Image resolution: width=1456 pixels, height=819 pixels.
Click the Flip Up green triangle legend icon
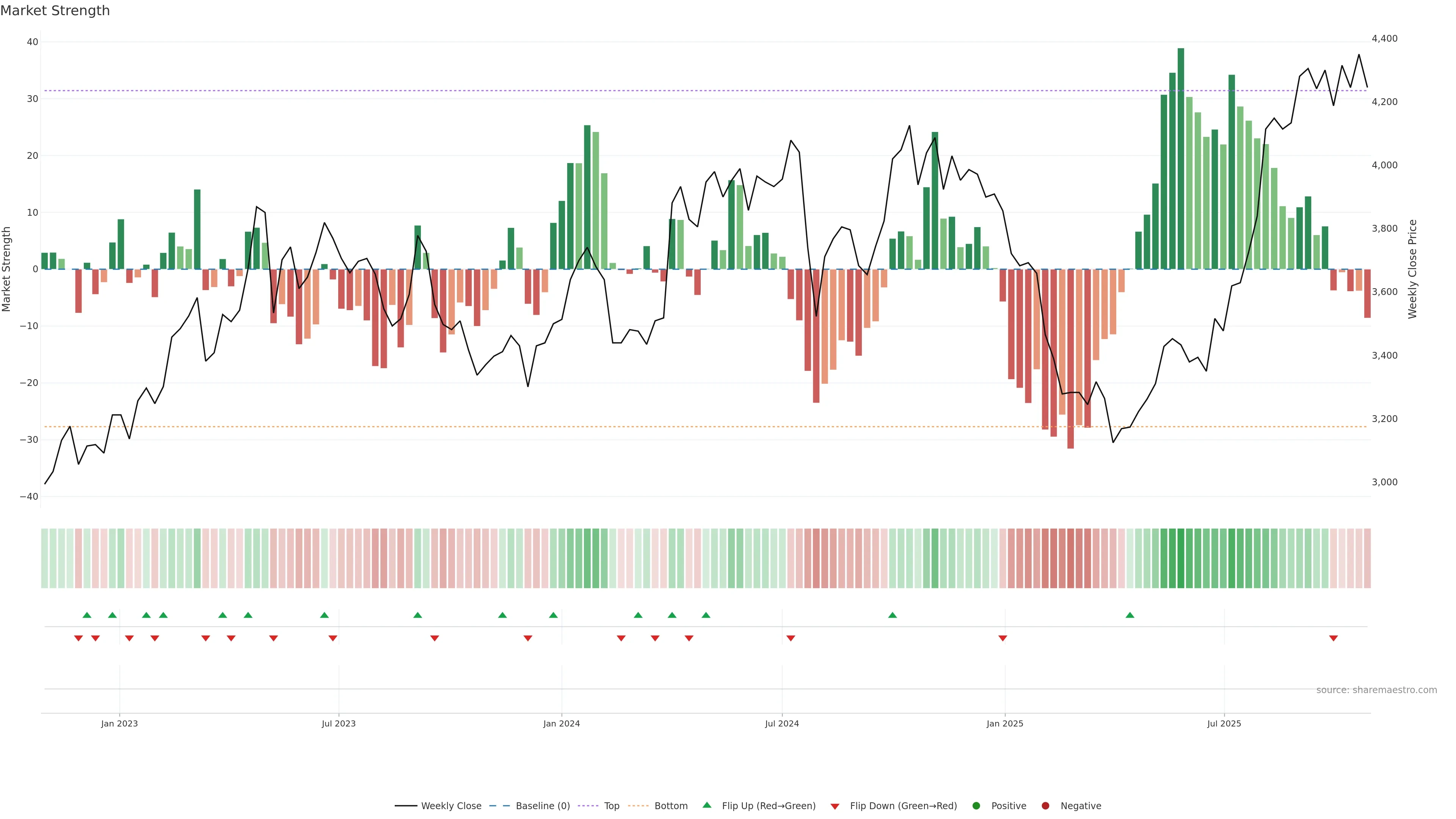coord(706,805)
